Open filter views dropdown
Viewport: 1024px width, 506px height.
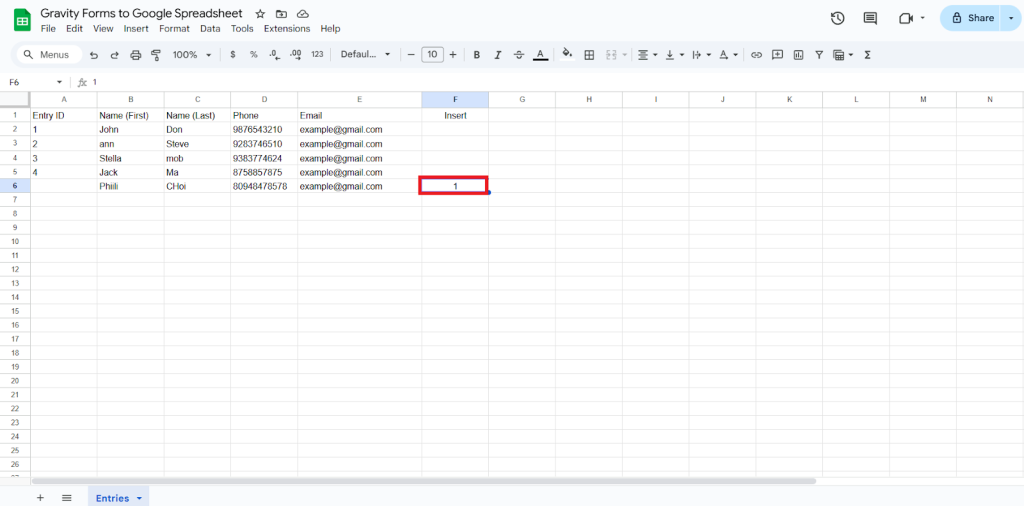[x=843, y=55]
